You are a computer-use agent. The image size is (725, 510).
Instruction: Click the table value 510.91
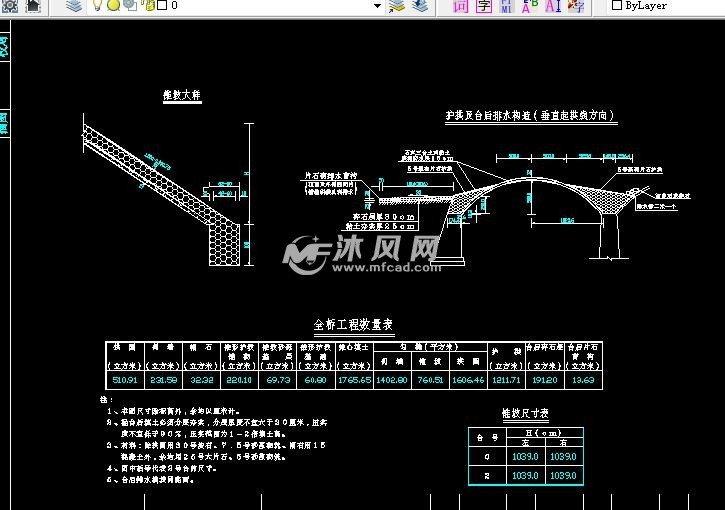point(125,380)
